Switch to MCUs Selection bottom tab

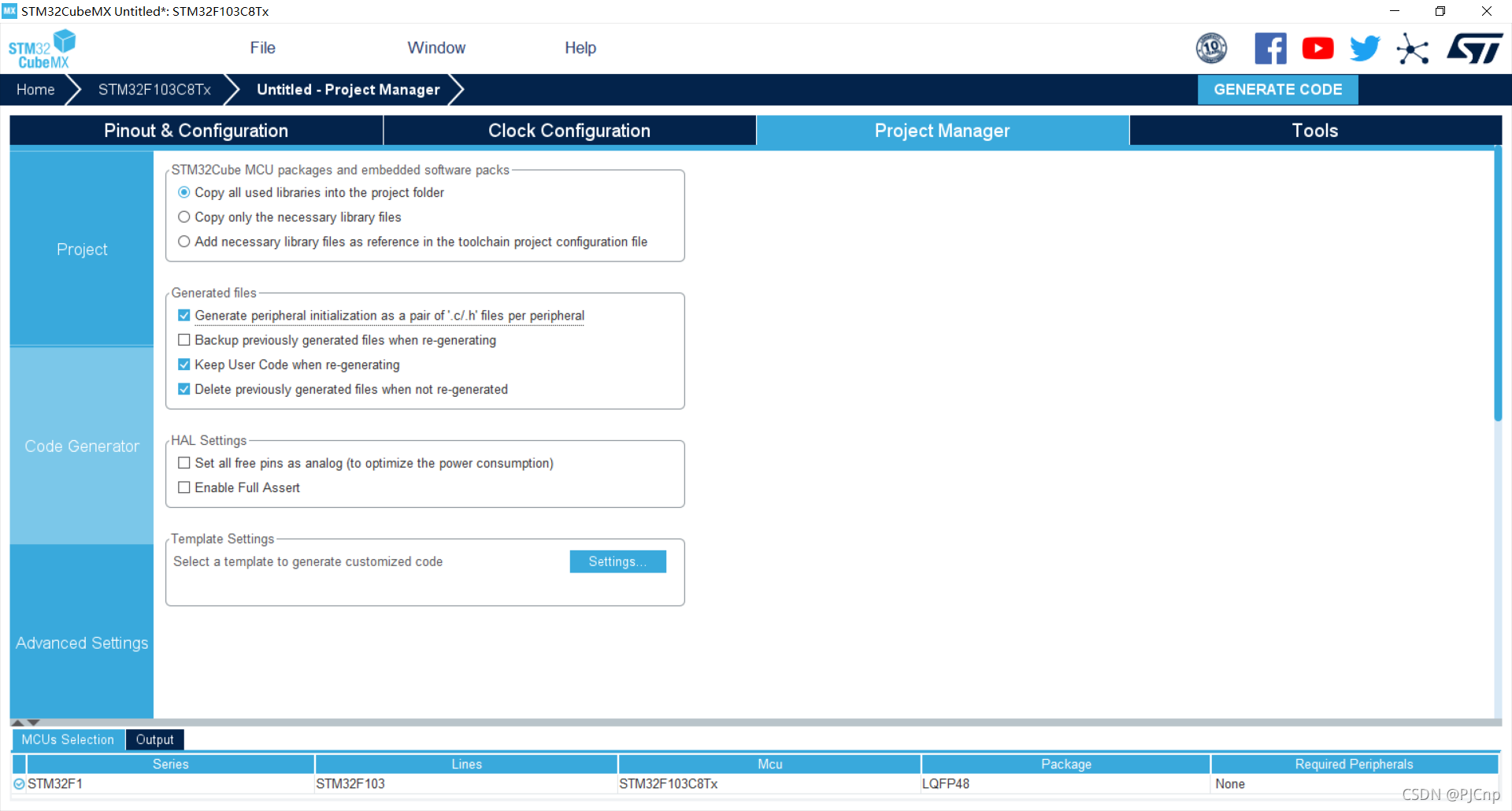(68, 740)
